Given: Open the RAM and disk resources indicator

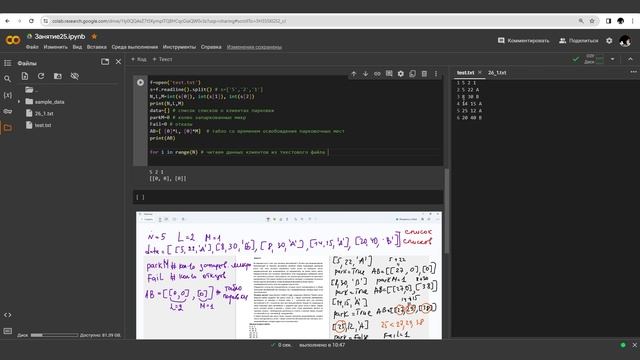Looking at the screenshot, I should 595,59.
